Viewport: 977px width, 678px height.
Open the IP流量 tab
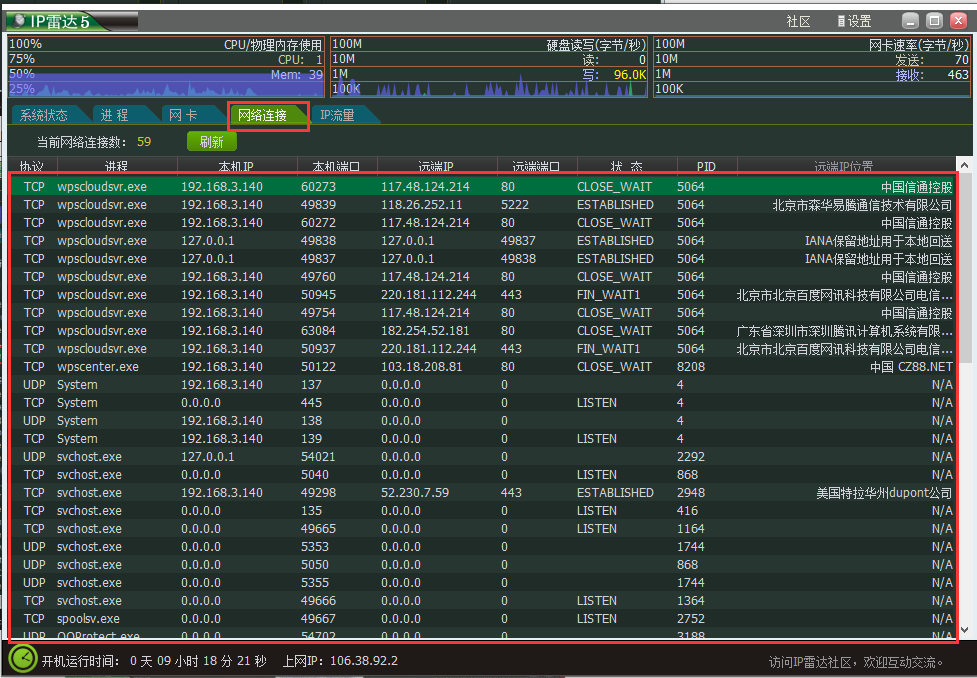tap(337, 115)
